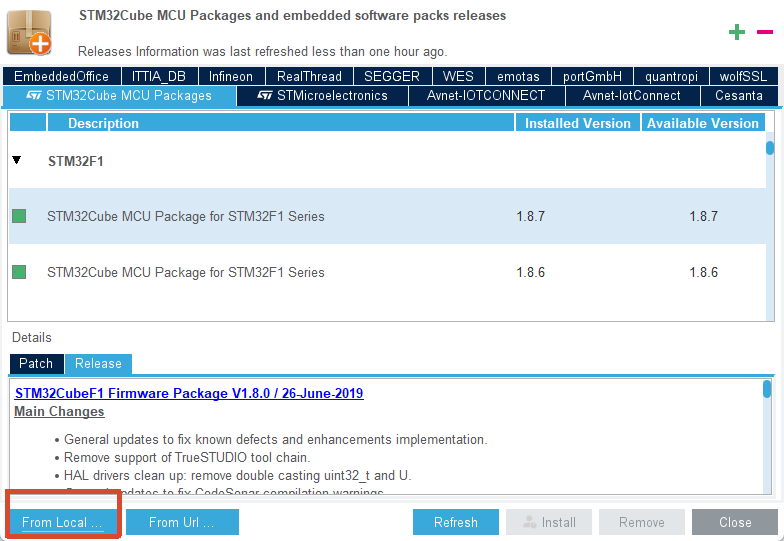Open the Avnet-IOTCONNECT tab
The width and height of the screenshot is (784, 541).
pyautogui.click(x=486, y=96)
